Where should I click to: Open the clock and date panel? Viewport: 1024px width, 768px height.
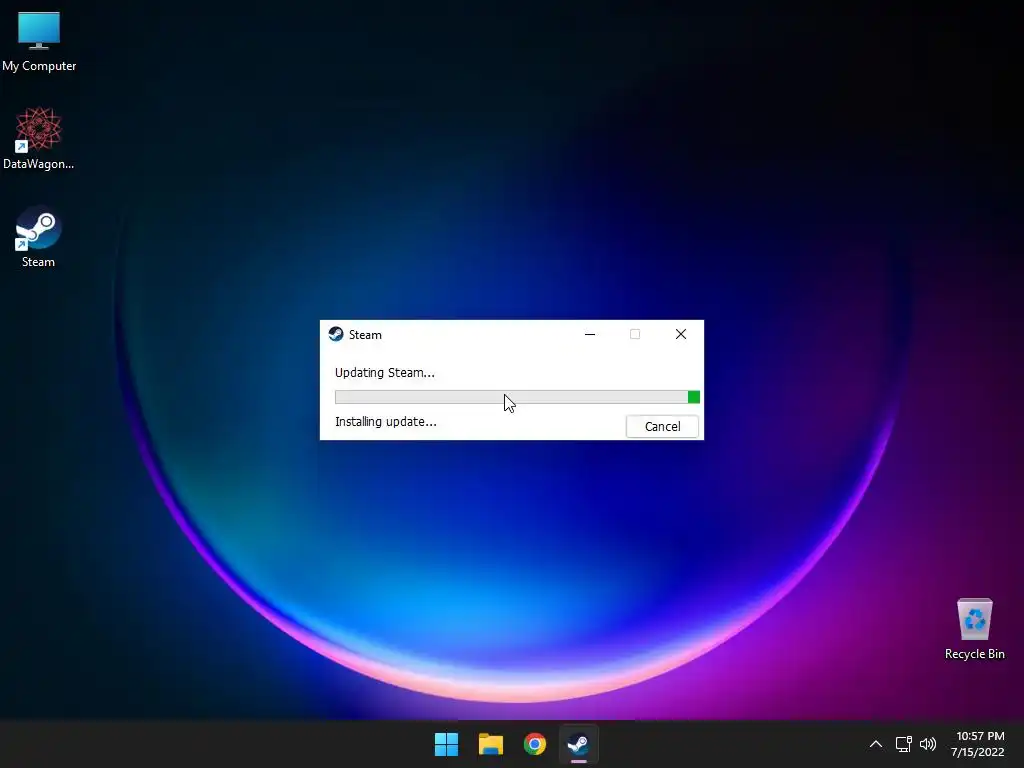tap(978, 744)
